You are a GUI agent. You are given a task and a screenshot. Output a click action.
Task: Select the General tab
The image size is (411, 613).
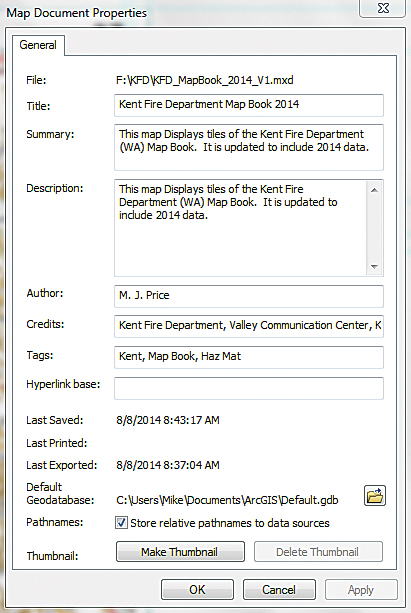coord(38,45)
